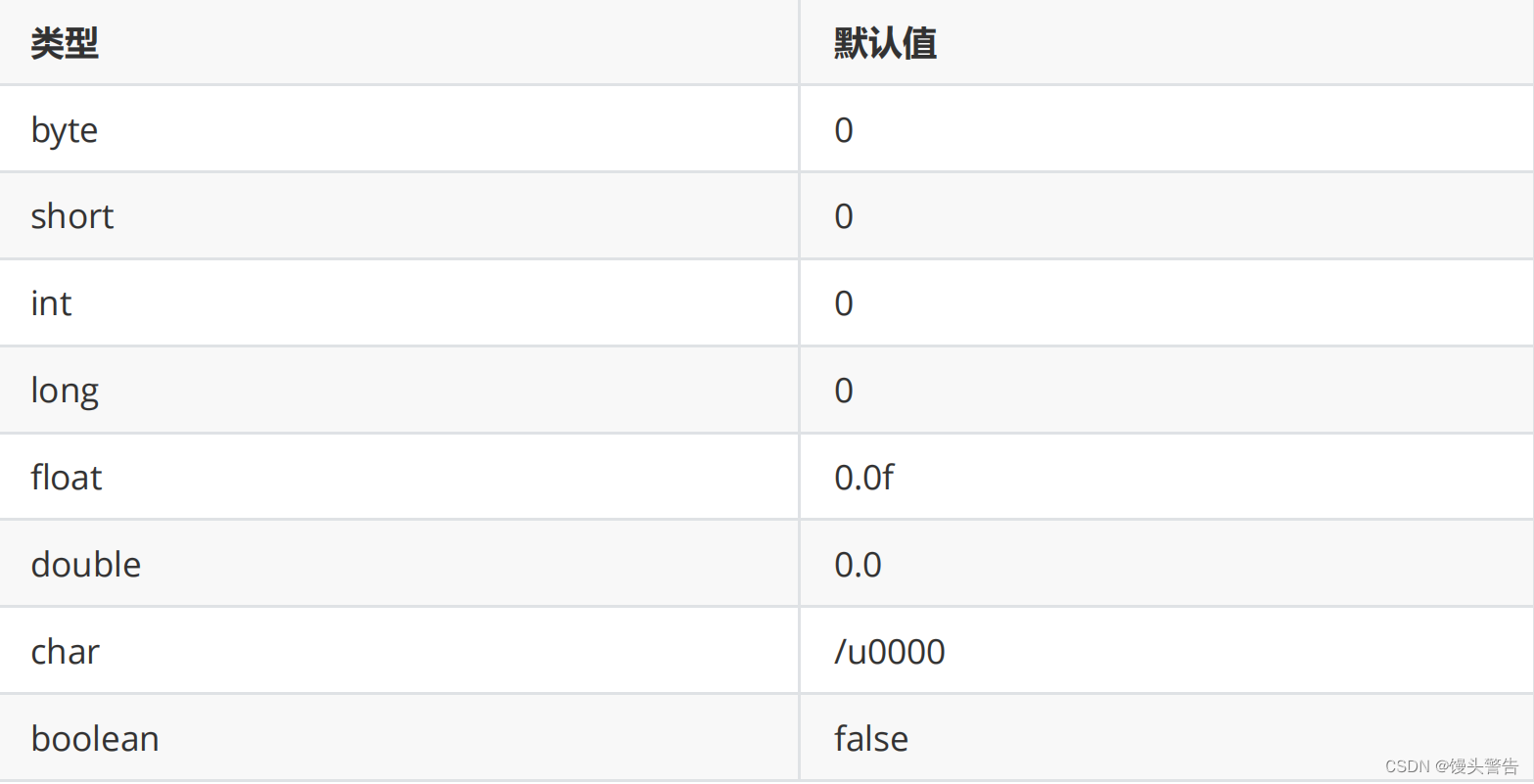Image resolution: width=1534 pixels, height=784 pixels.
Task: Click the 0.0f default value
Action: pyautogui.click(x=864, y=478)
